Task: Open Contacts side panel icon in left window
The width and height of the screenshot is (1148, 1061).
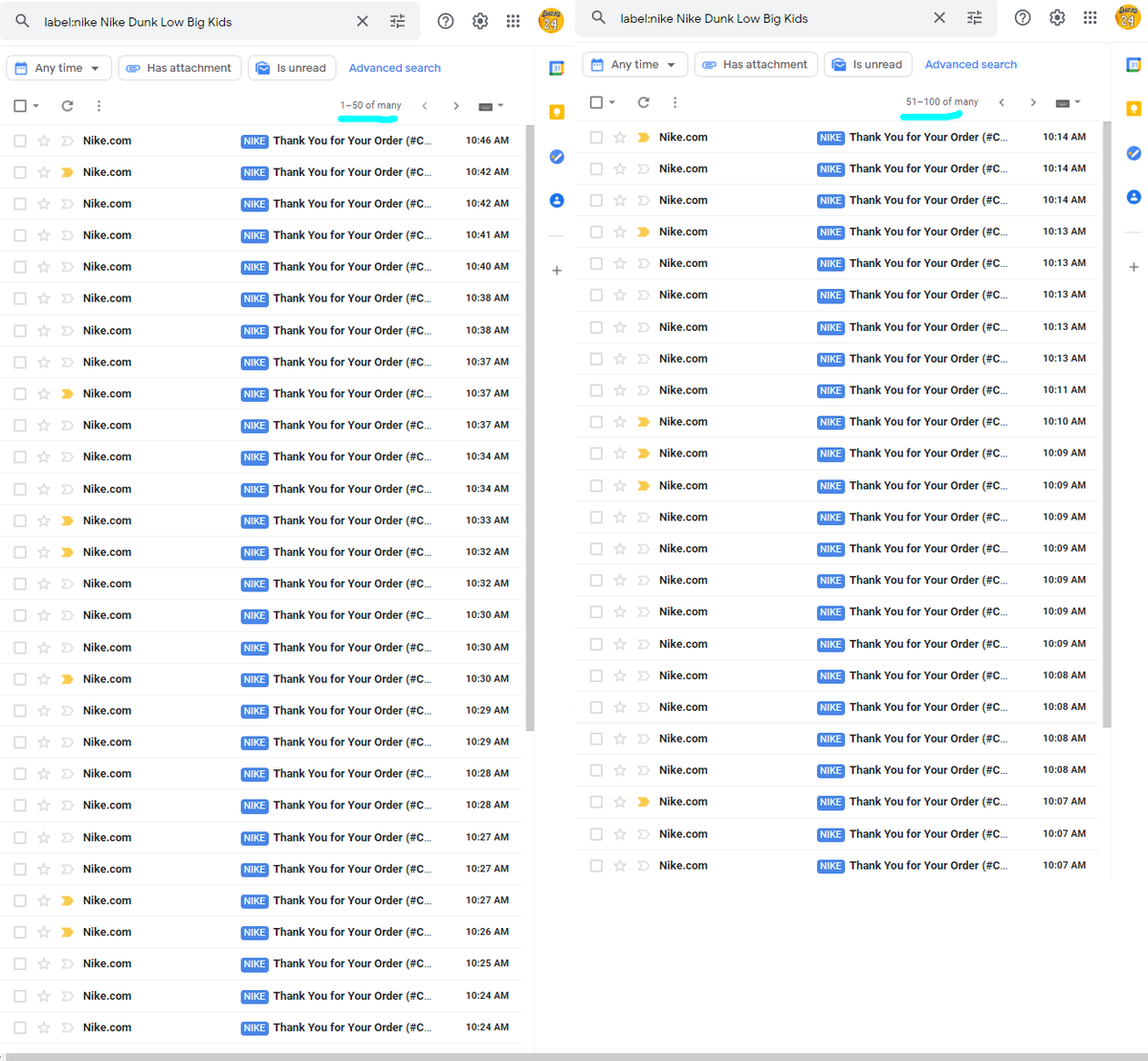Action: coord(557,200)
